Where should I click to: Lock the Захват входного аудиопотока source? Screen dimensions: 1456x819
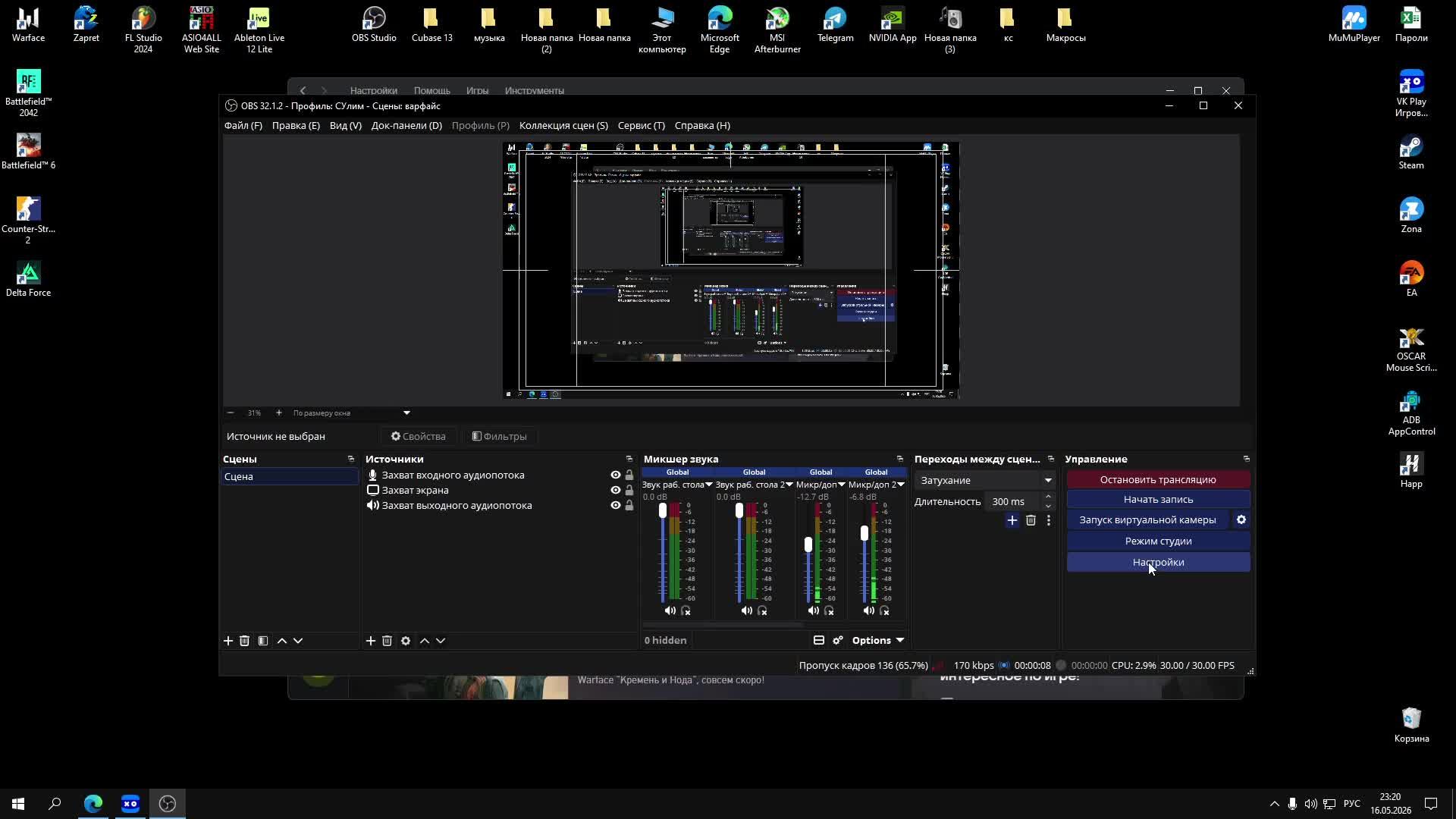coord(629,475)
